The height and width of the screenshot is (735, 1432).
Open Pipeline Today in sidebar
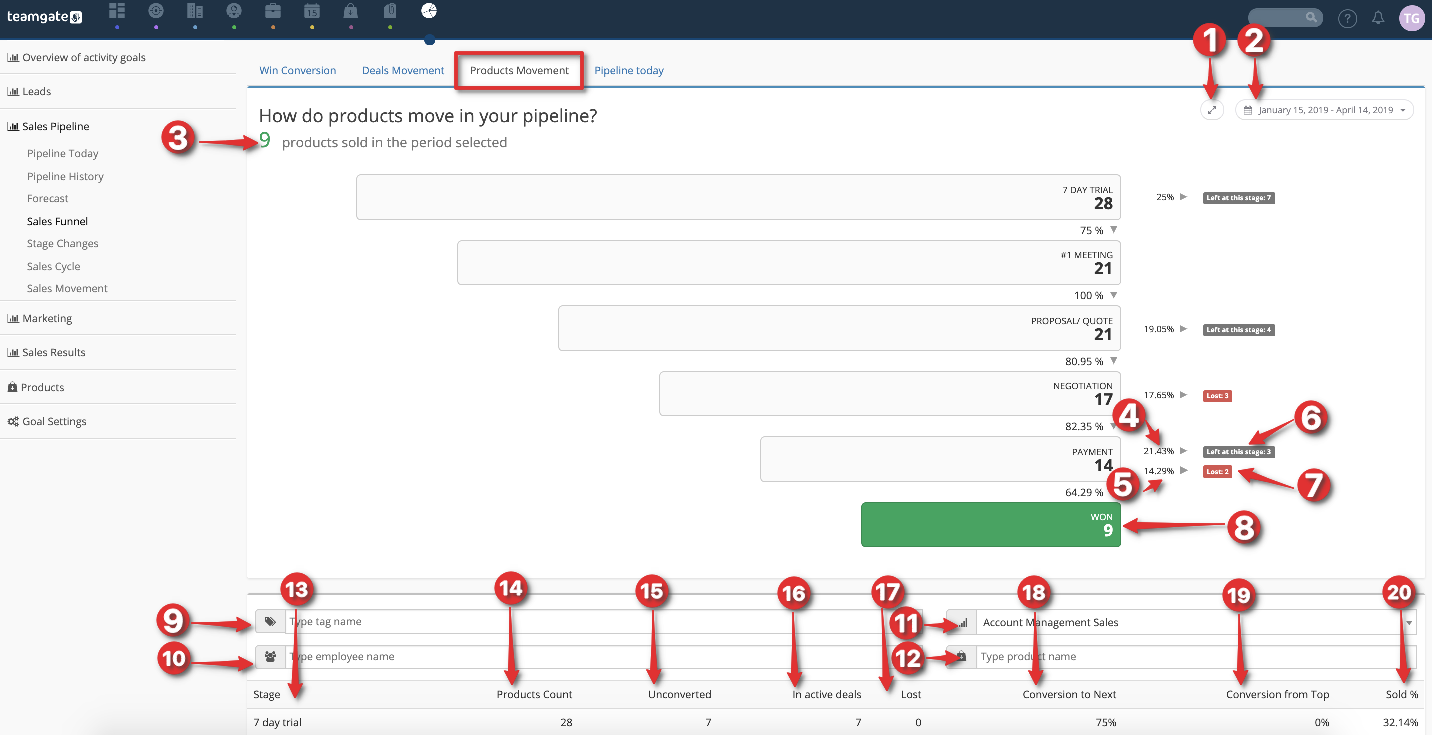pos(63,154)
